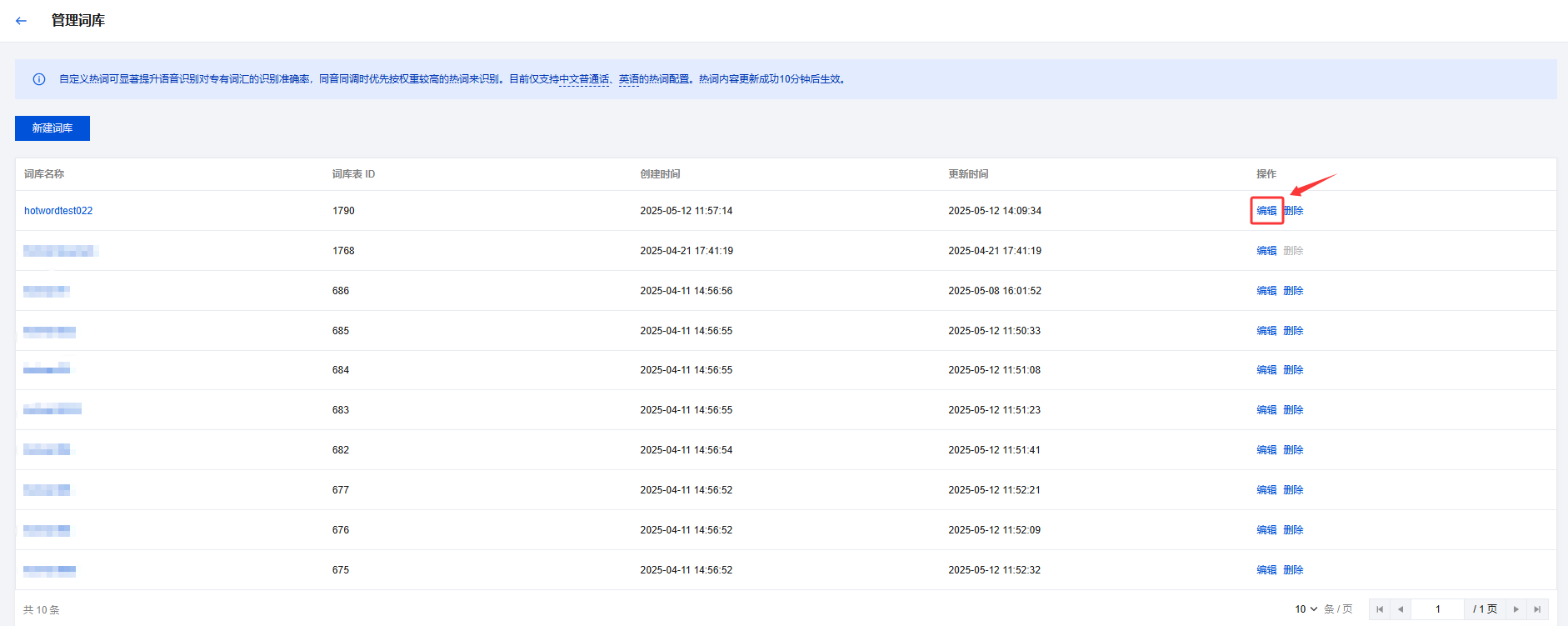Click the 共 10 条 total count text
1568x626 pixels.
coord(42,610)
